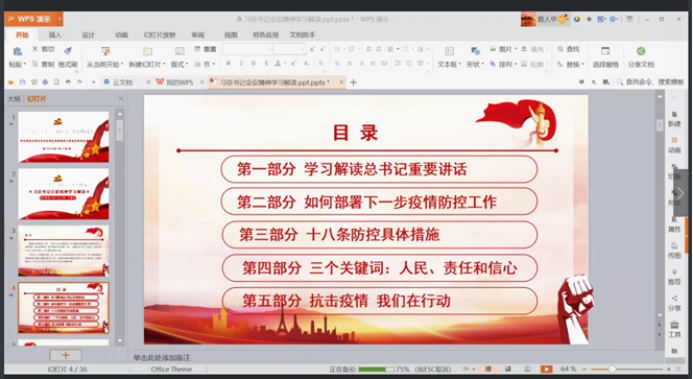Switch to the 我的WPS document tab
693x379 pixels.
(176, 82)
